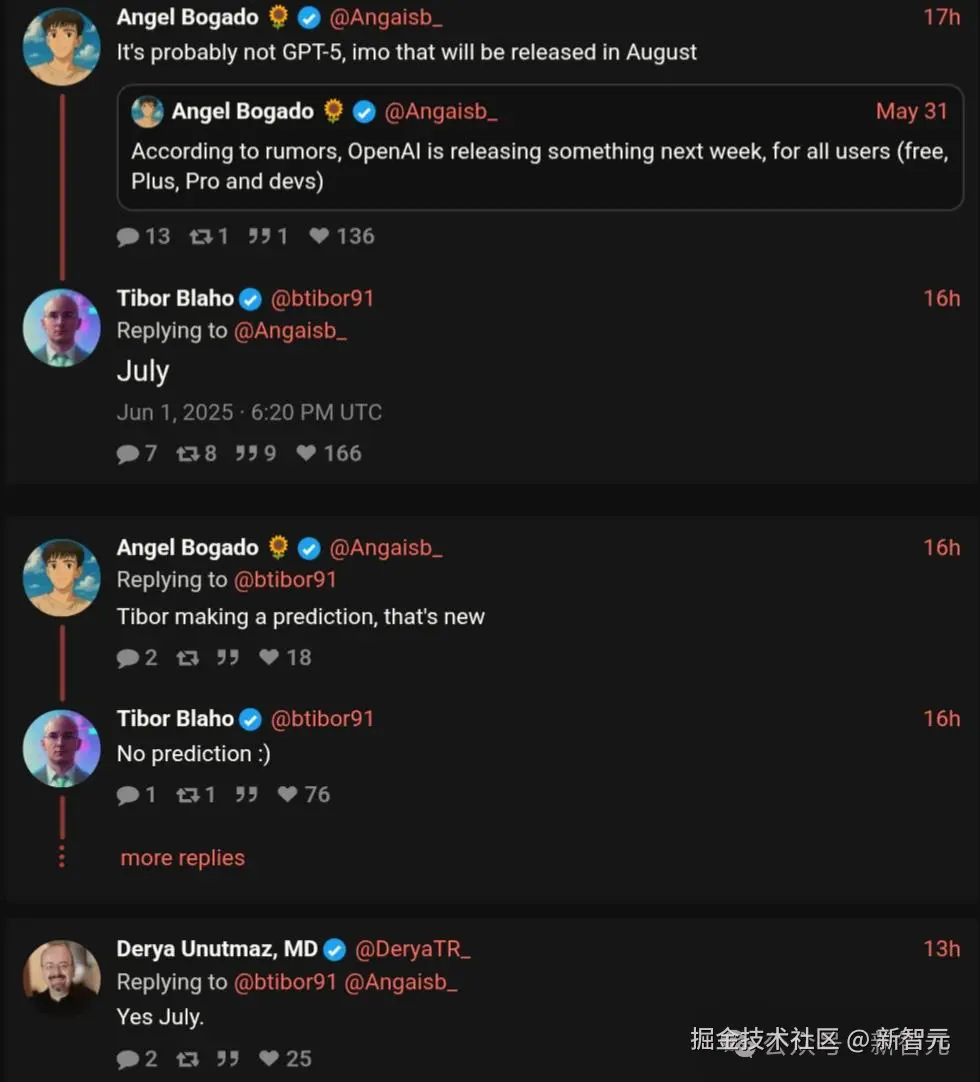Expand the 'more replies' thread
This screenshot has width=980, height=1082.
click(182, 858)
